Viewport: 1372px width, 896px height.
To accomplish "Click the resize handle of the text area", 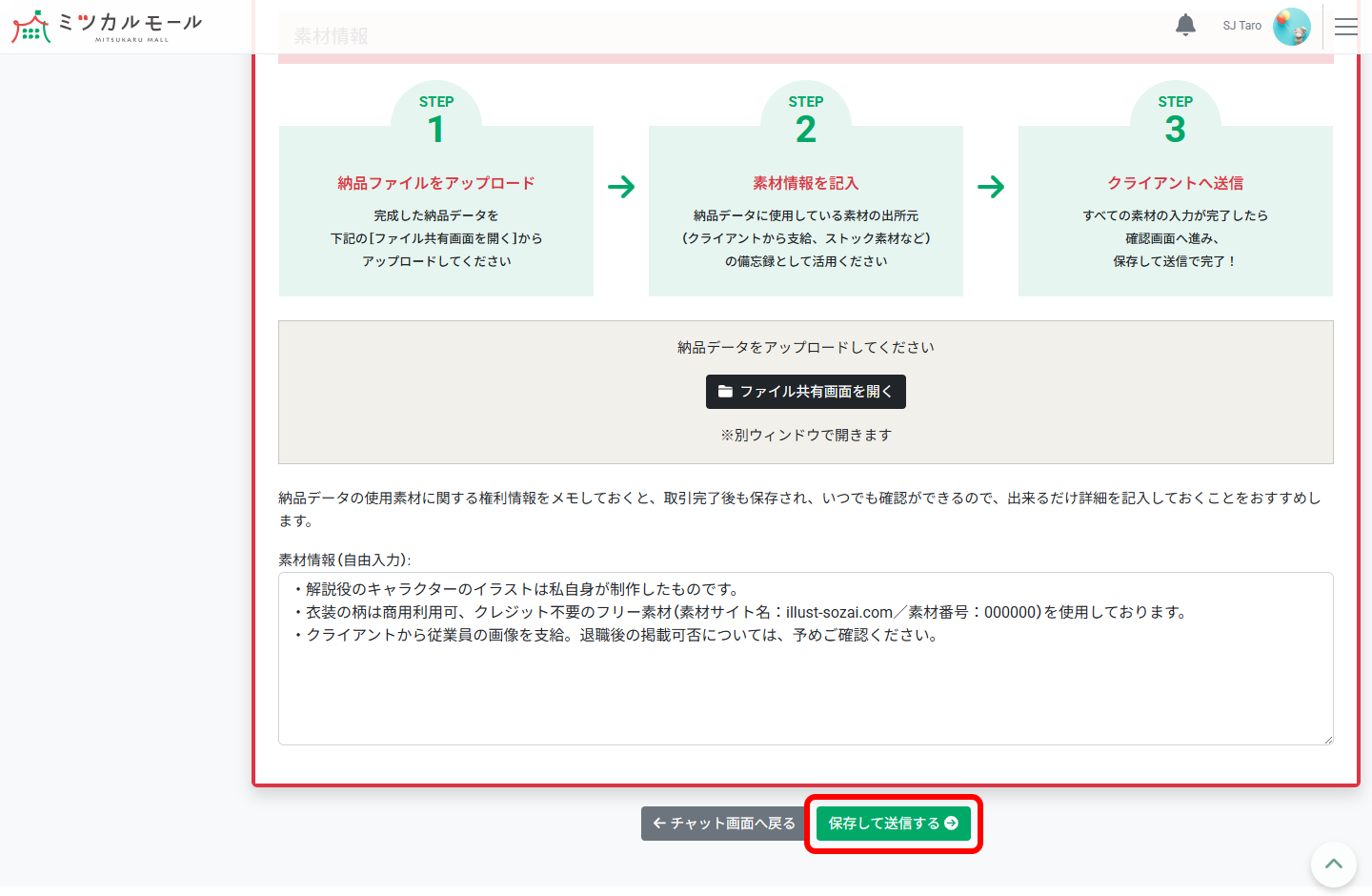I will [x=1328, y=738].
